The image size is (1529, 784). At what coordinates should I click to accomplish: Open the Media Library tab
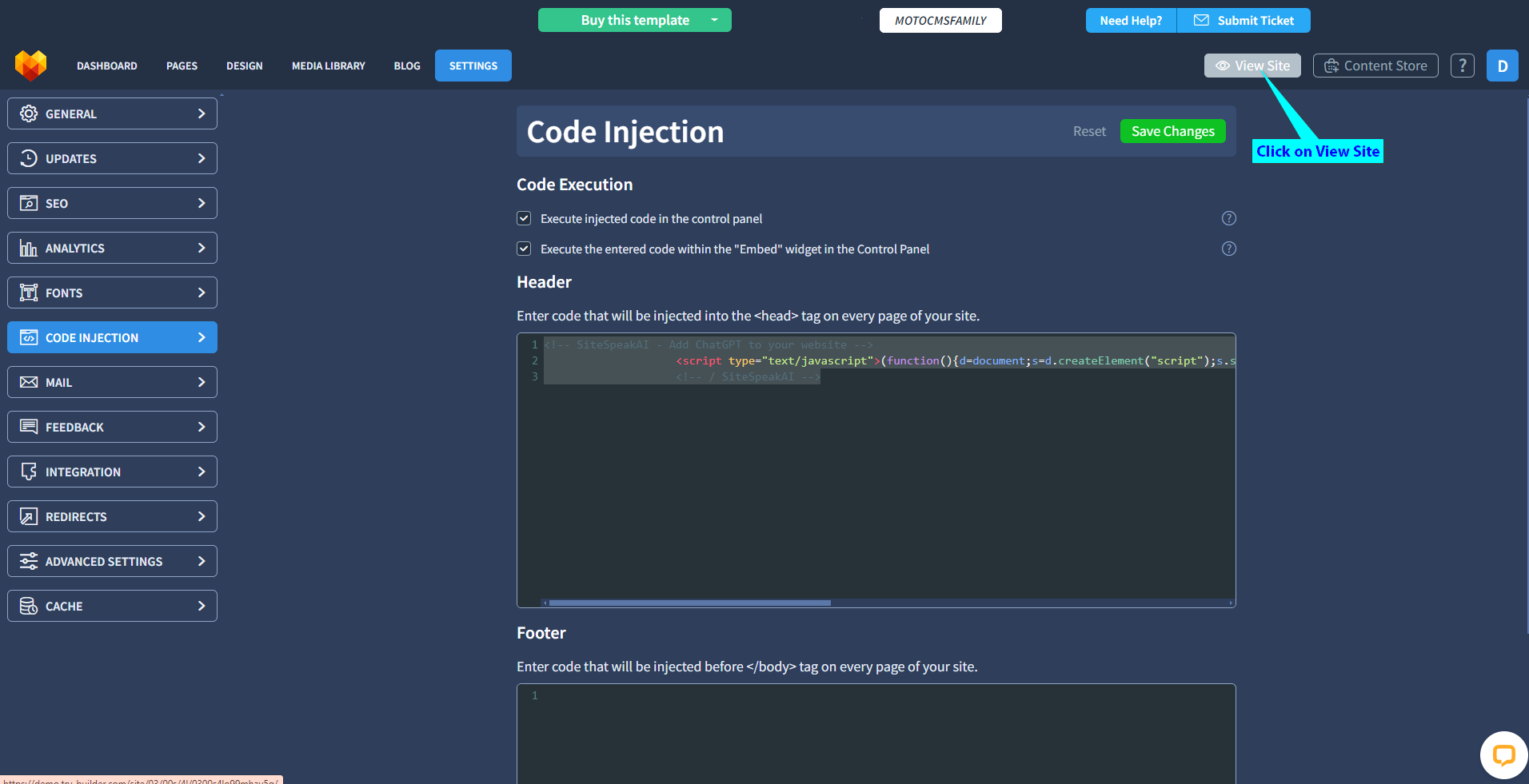tap(328, 66)
